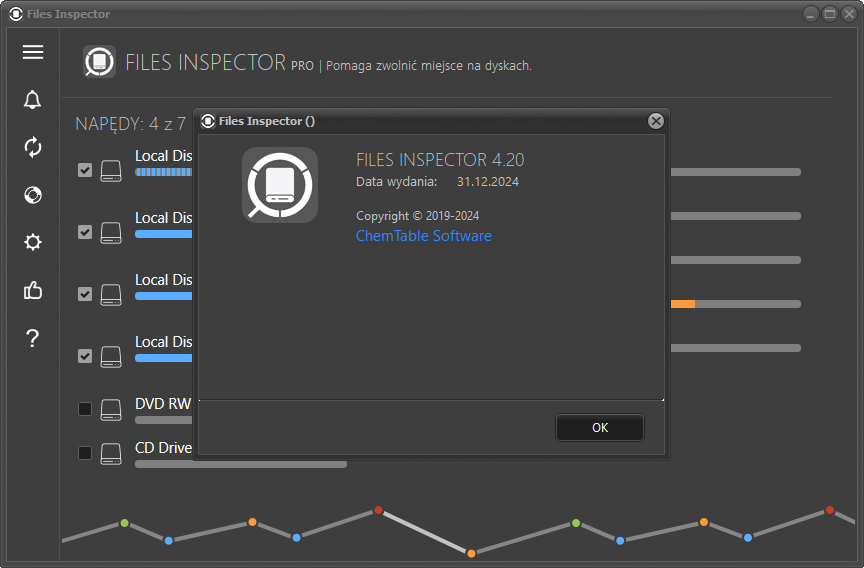Open the hamburger menu in sidebar
Viewport: 864px width, 568px height.
(33, 52)
